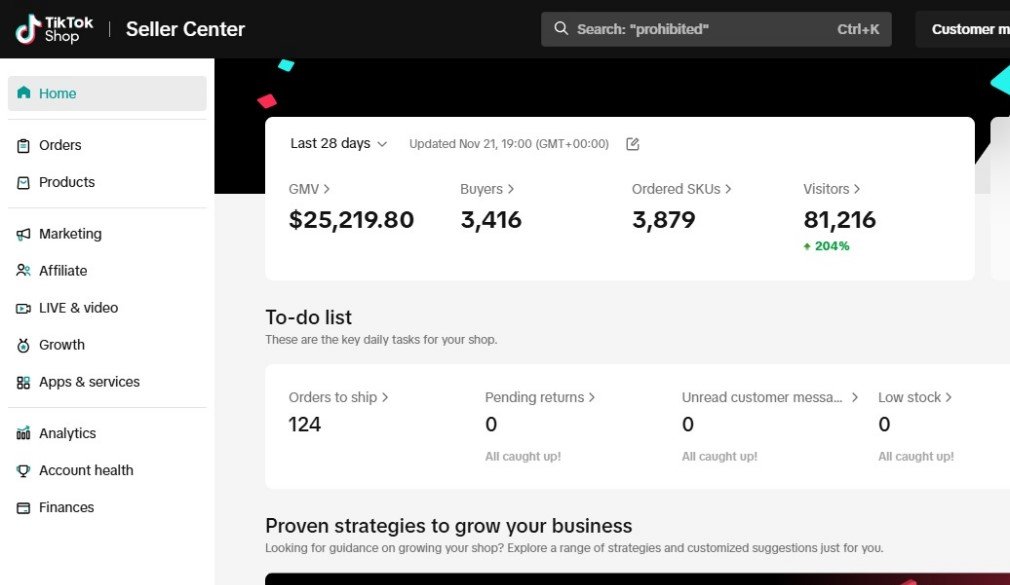This screenshot has height=585, width=1010.
Task: Click the TikTok Shop logo
Action: point(55,29)
